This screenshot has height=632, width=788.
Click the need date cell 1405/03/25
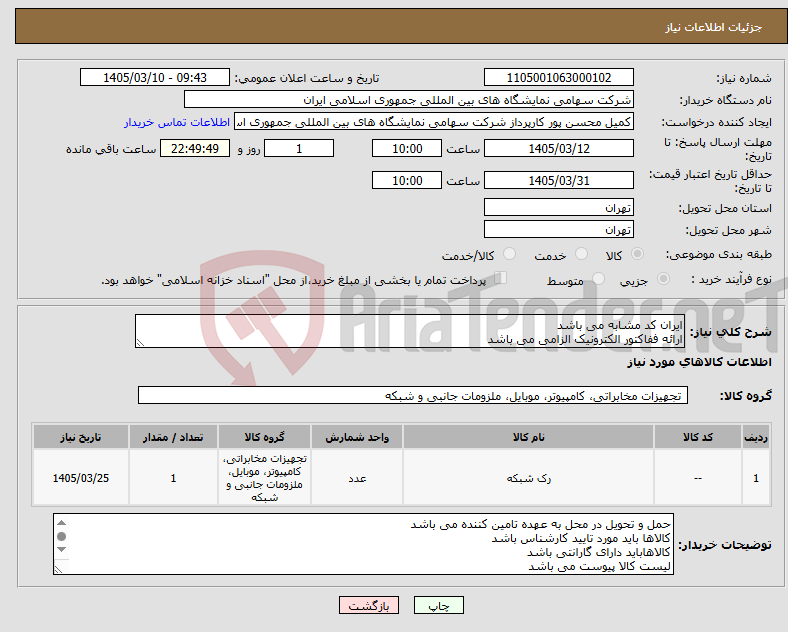[80, 478]
